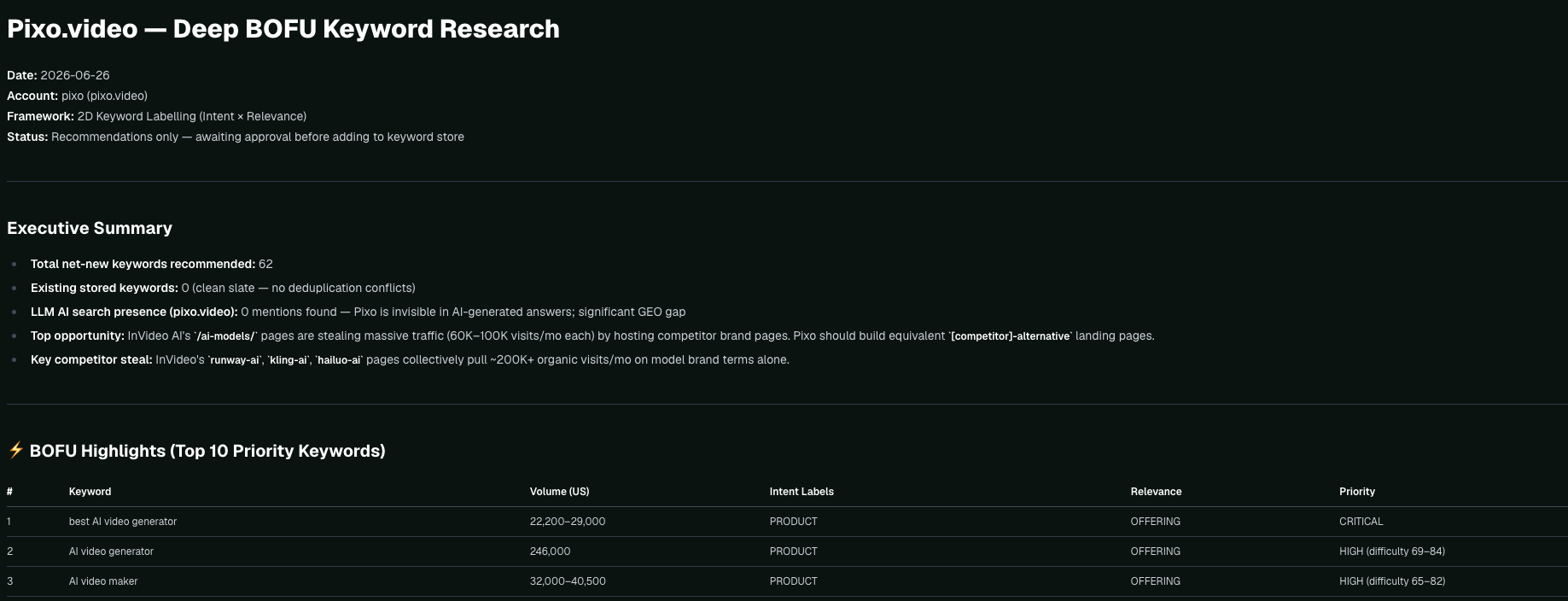The image size is (1568, 601).
Task: Click the Total net-new keywords recommended bullet
Action: [152, 264]
